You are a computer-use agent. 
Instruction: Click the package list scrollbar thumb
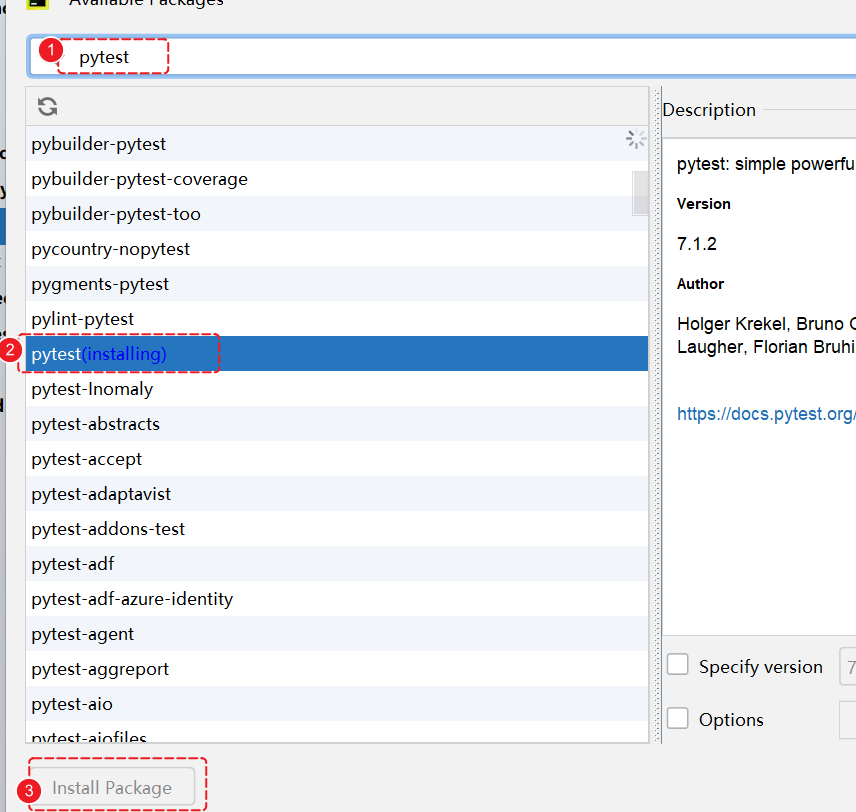pyautogui.click(x=640, y=193)
